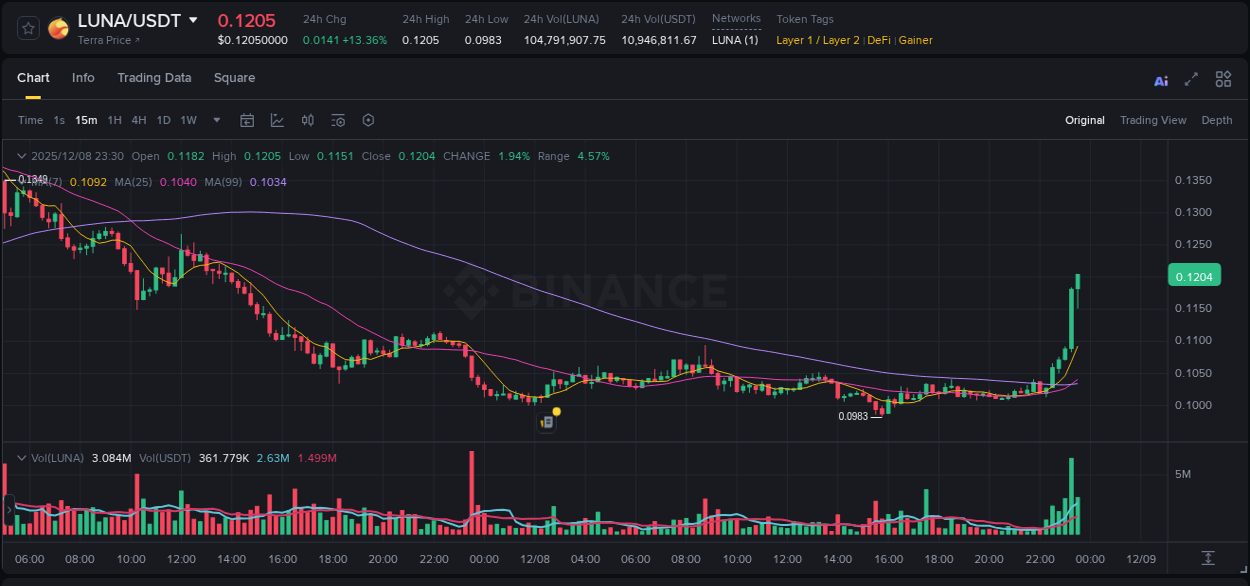Switch chart view to Trading View mode
This screenshot has width=1250, height=586.
pyautogui.click(x=1153, y=120)
